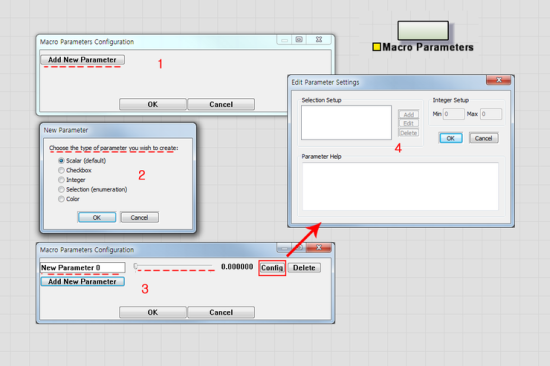Viewport: 550px width, 366px height.
Task: Delete New Parameter 0
Action: (304, 268)
